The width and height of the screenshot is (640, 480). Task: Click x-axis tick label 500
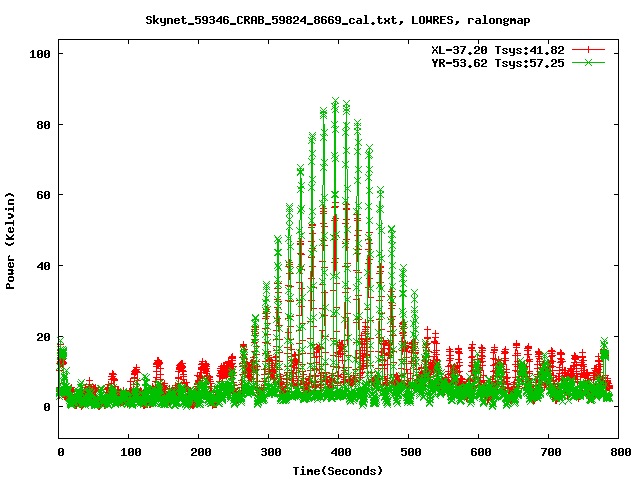click(411, 452)
